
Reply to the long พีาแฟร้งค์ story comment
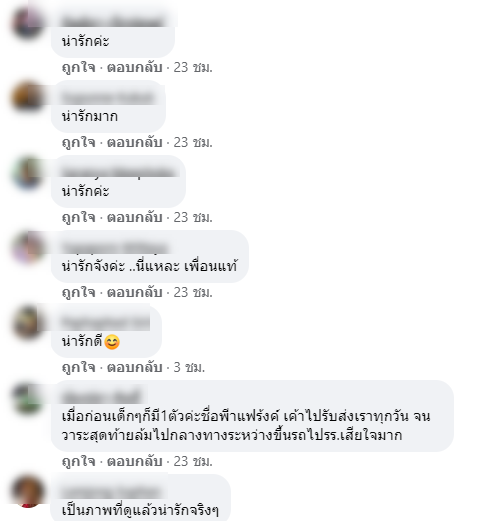[134, 462]
